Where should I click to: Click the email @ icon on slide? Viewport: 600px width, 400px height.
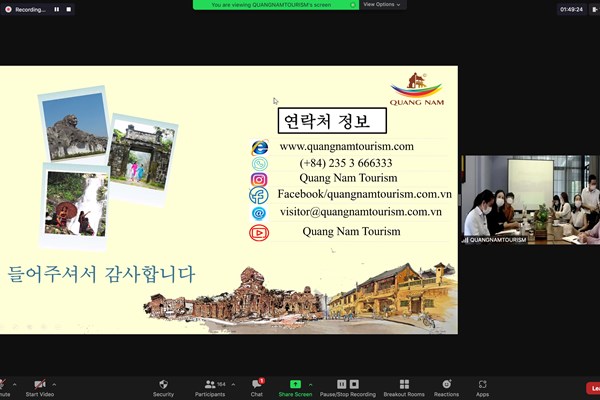[x=259, y=213]
